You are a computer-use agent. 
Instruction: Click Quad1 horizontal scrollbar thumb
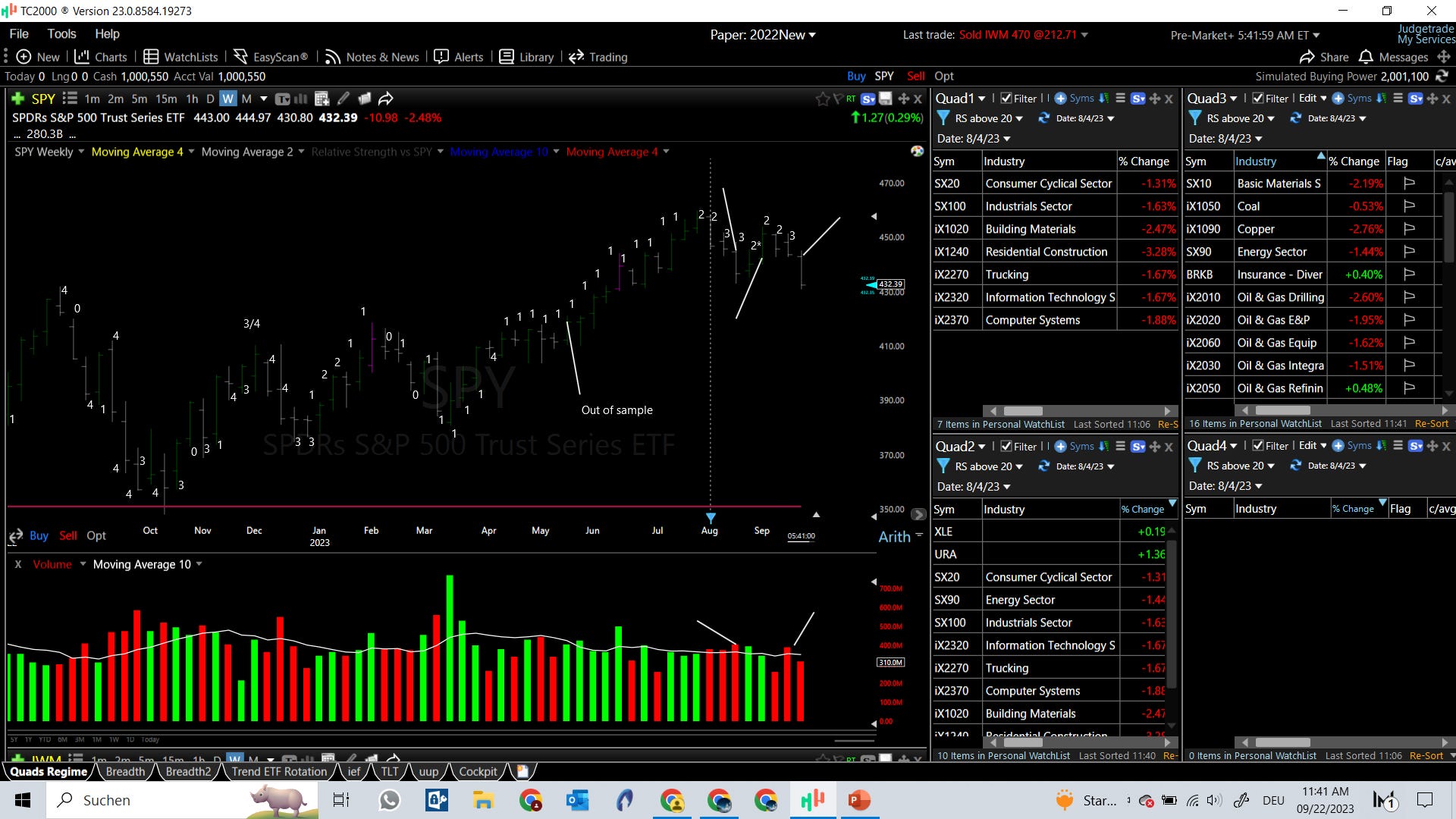pyautogui.click(x=1023, y=411)
